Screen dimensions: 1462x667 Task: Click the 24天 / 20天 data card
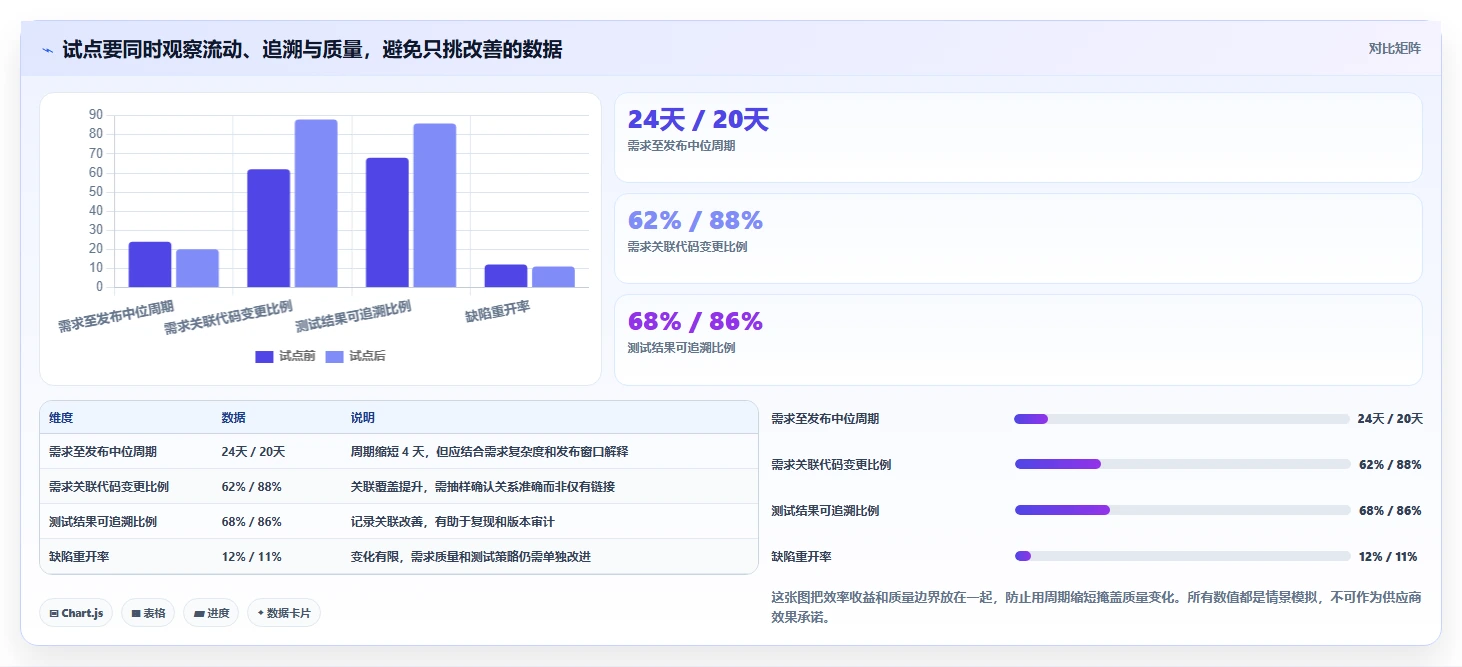click(x=1018, y=137)
